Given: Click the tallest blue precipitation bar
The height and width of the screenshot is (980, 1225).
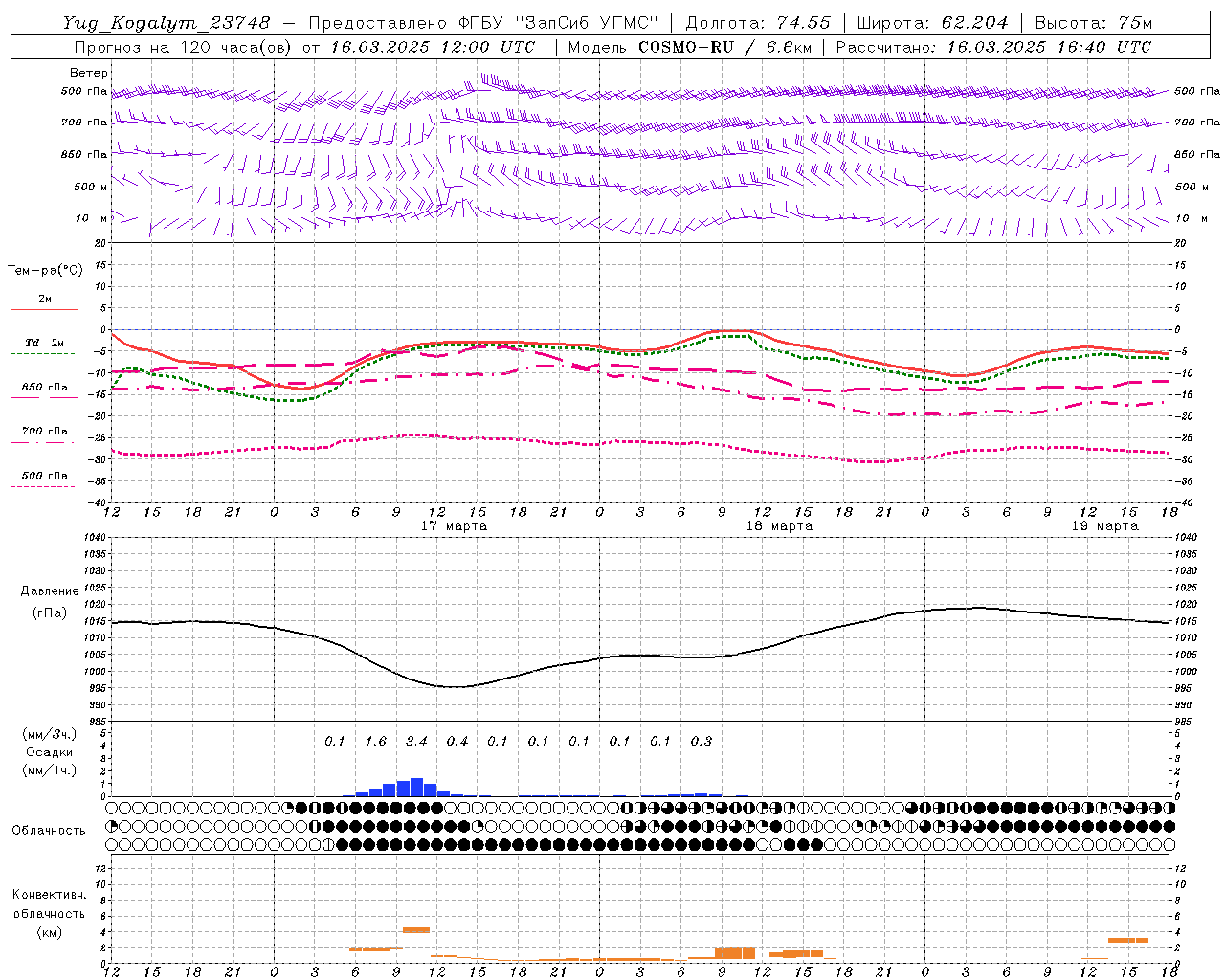Looking at the screenshot, I should point(416,787).
